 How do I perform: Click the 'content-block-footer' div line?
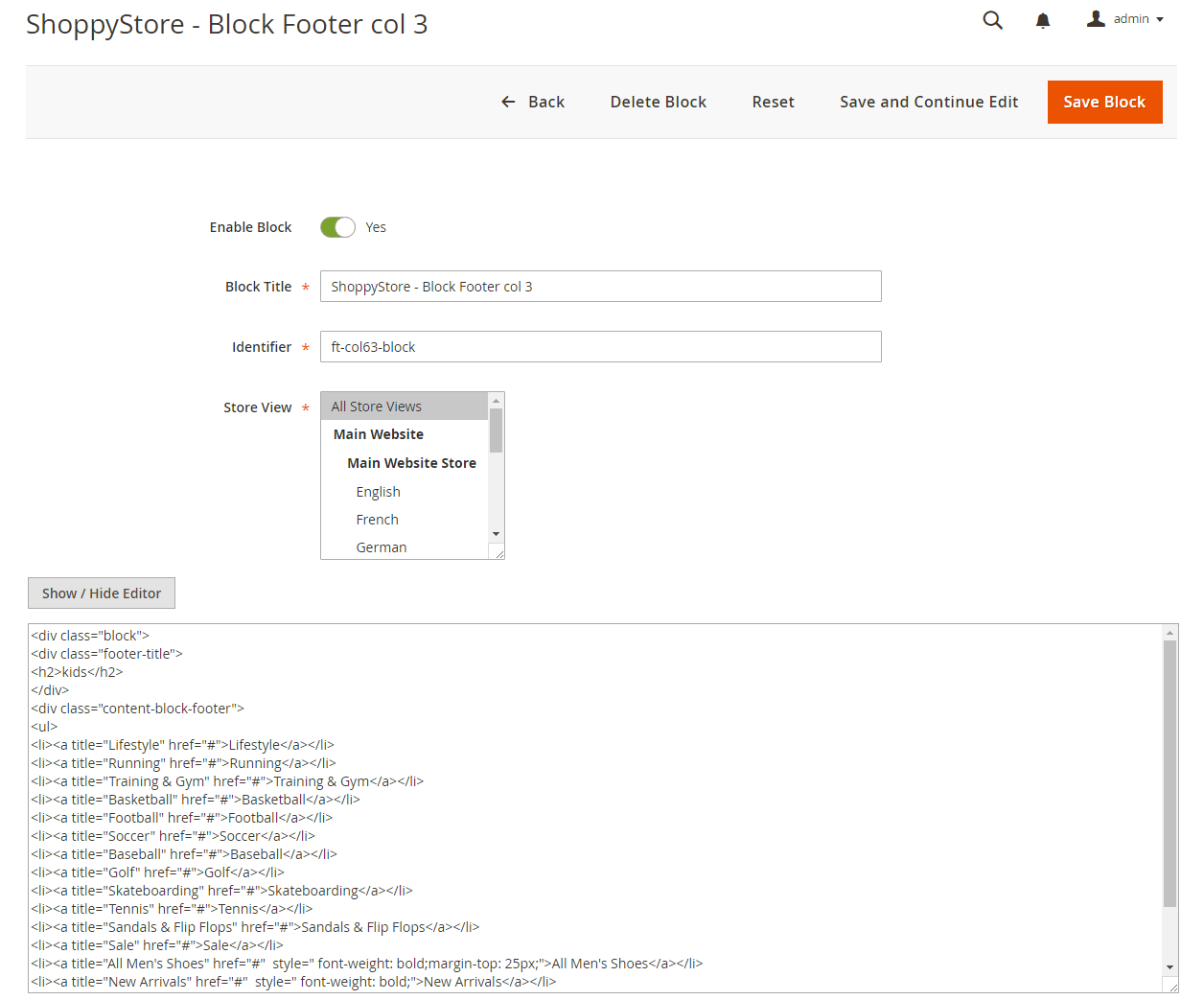tap(137, 709)
